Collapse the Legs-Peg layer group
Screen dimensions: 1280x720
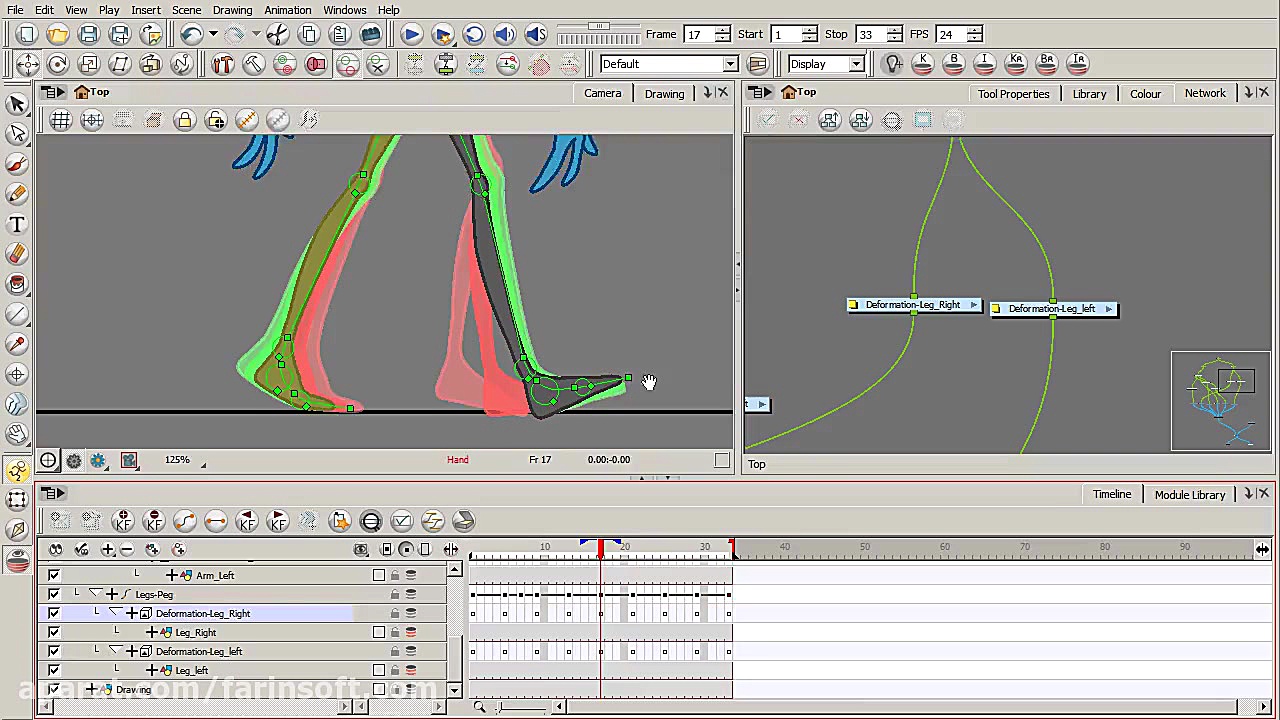pos(95,594)
